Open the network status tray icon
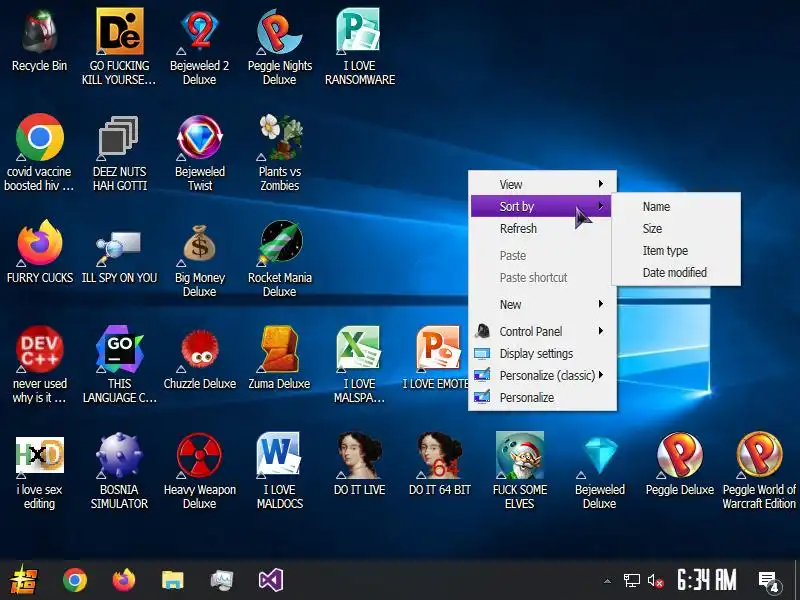This screenshot has width=800, height=600. [x=632, y=580]
